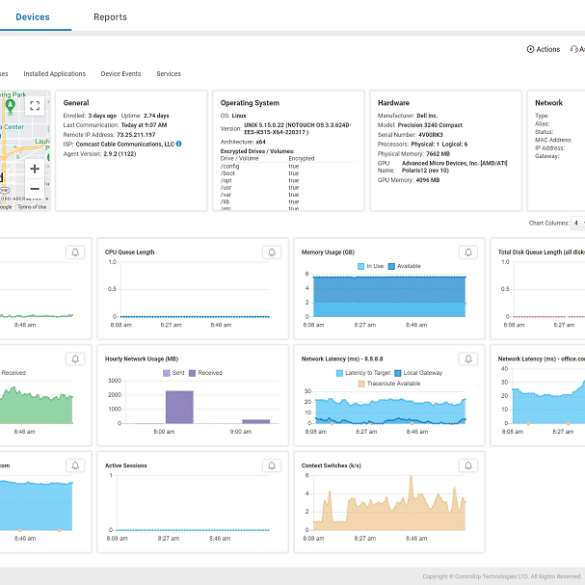Click the /opt encrypted drive row

tap(288, 180)
